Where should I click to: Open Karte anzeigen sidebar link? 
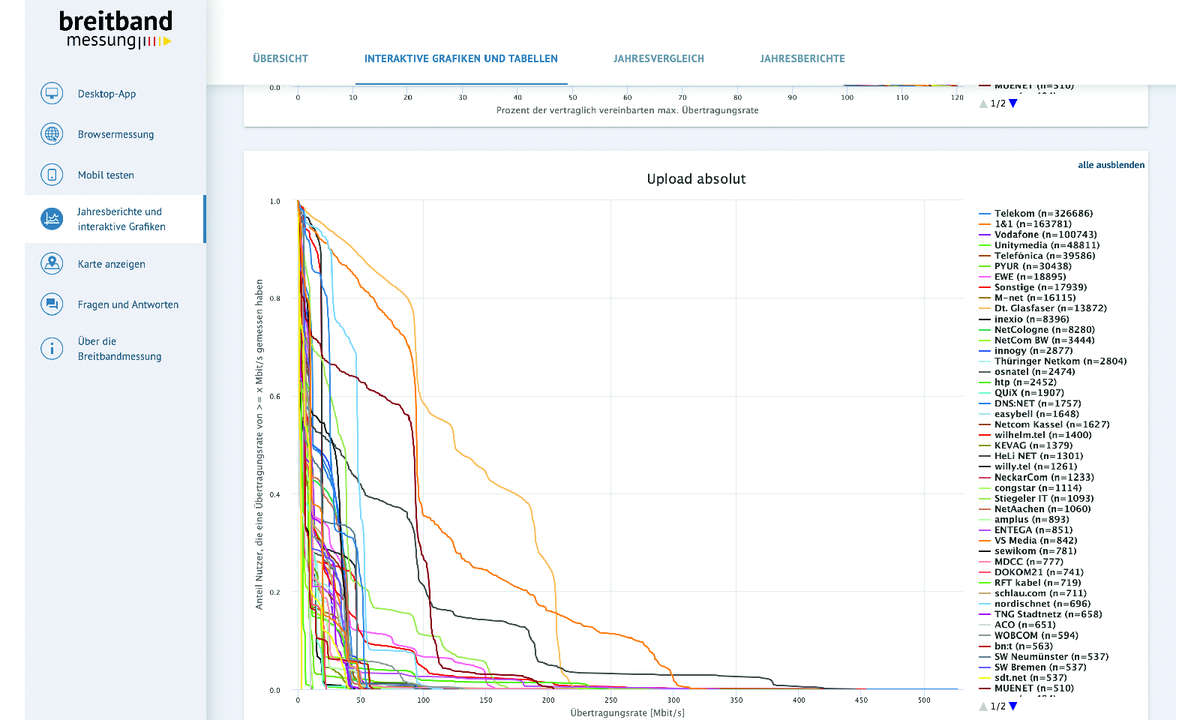point(112,264)
